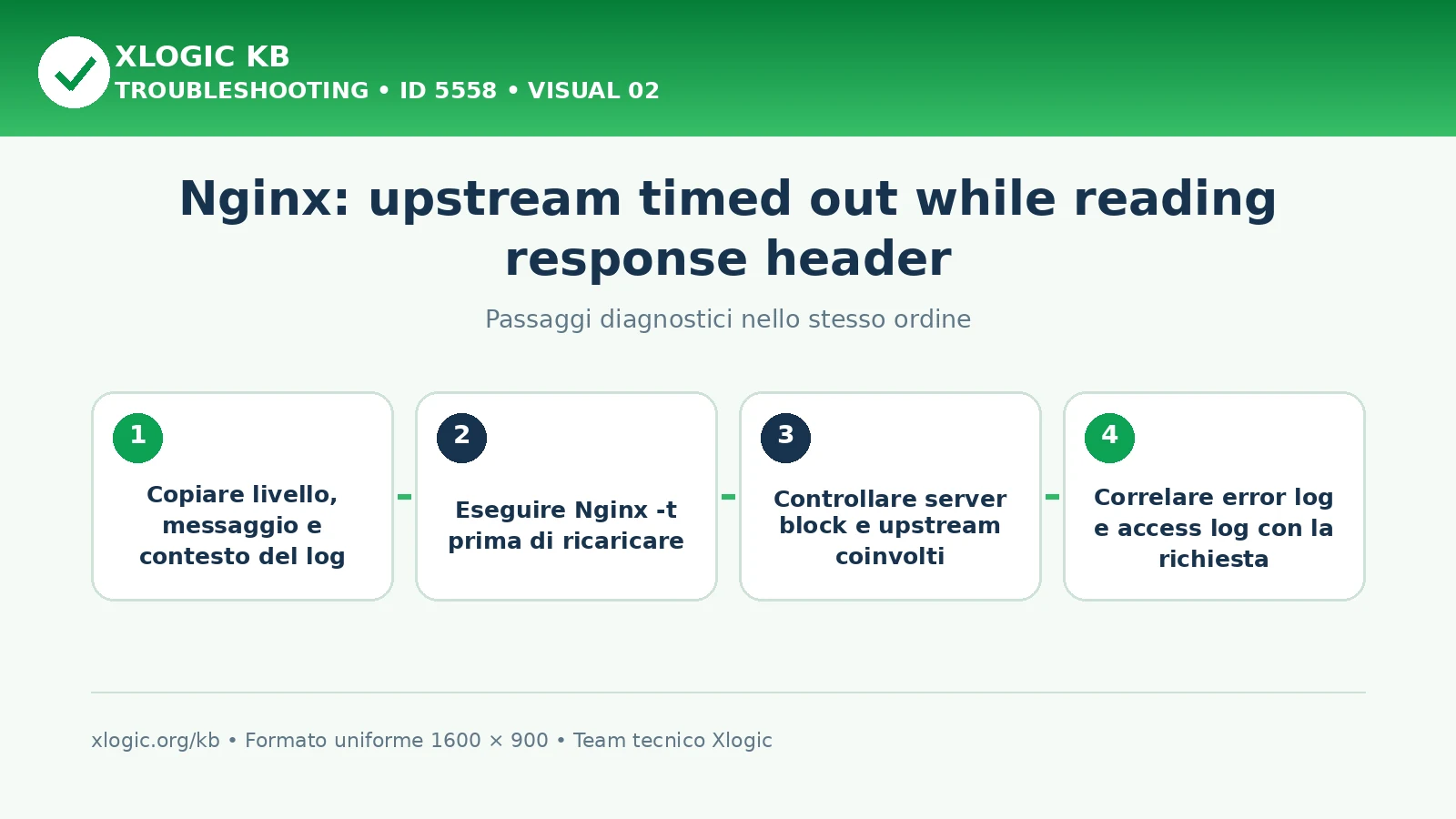This screenshot has width=1456, height=819.
Task: Select the text Copiare livello, messaggio e contesto del log
Action: click(242, 525)
